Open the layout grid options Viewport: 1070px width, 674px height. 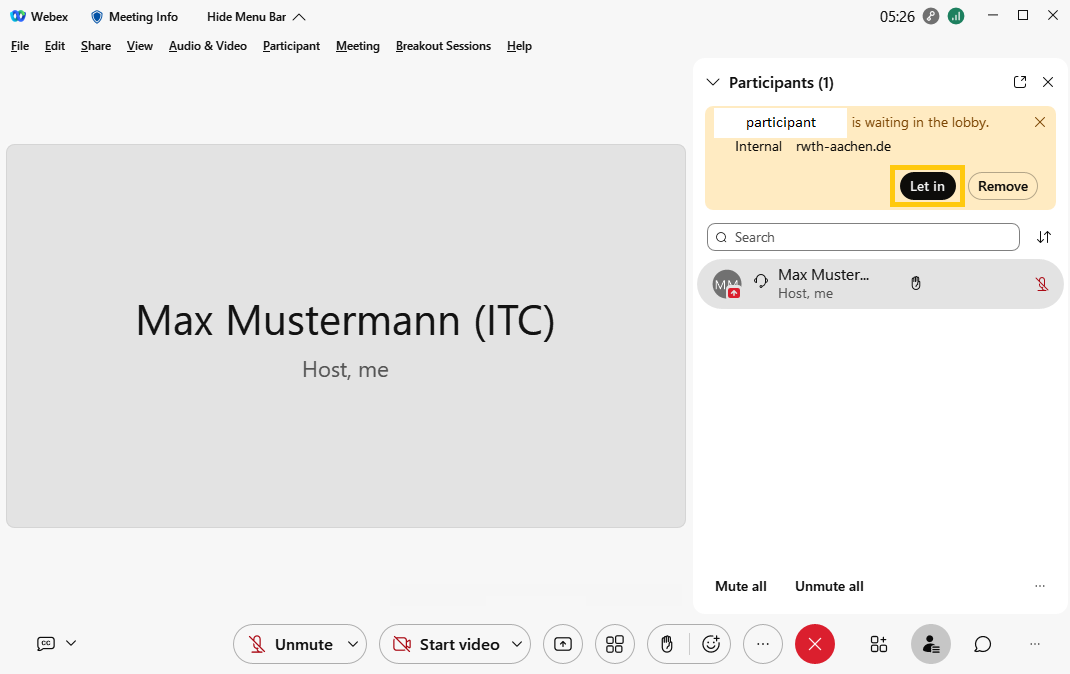(615, 644)
